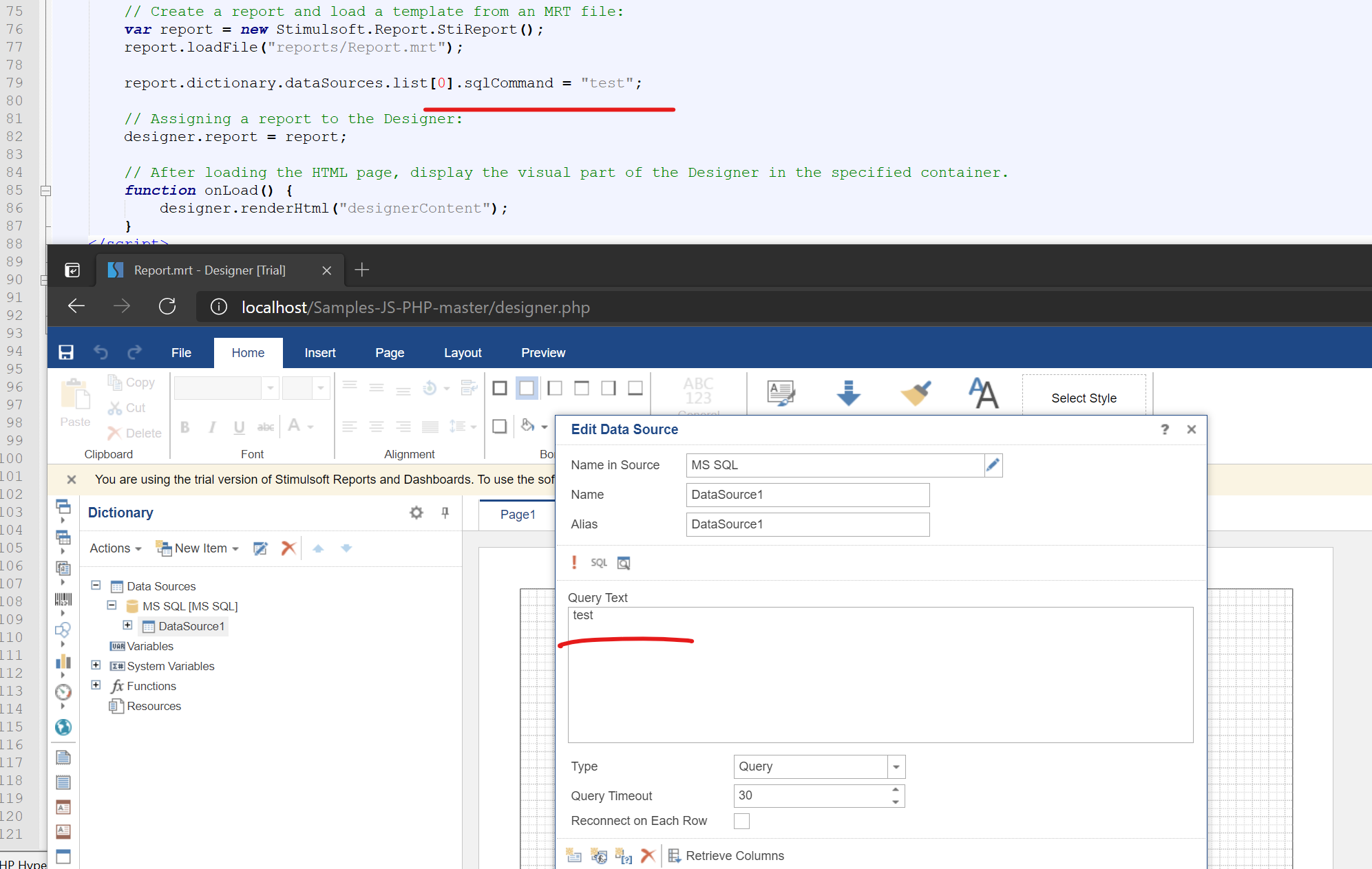Image resolution: width=1372 pixels, height=869 pixels.
Task: Click the Query Text area
Action: click(x=880, y=674)
